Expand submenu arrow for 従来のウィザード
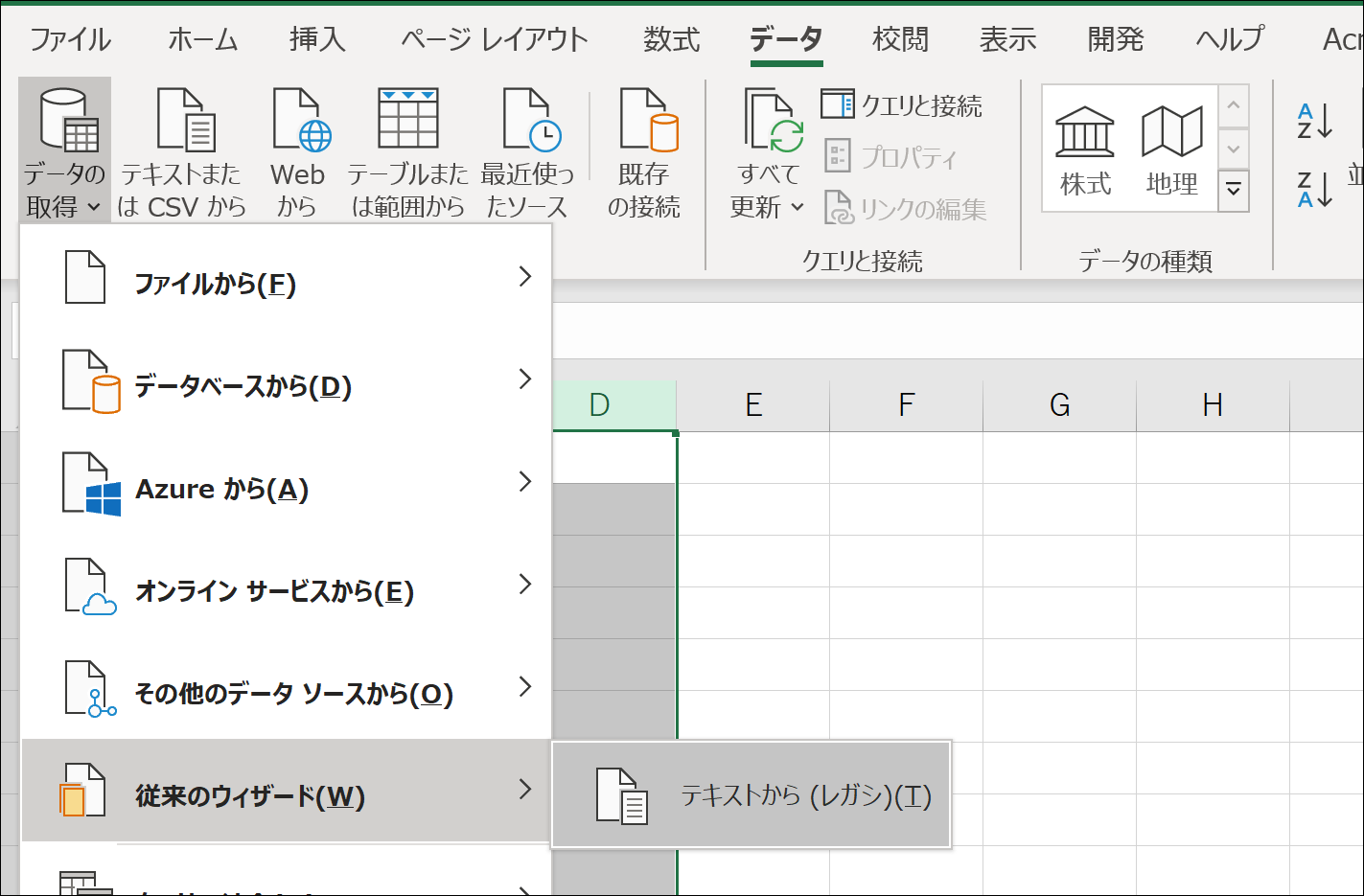The width and height of the screenshot is (1364, 896). pyautogui.click(x=524, y=790)
